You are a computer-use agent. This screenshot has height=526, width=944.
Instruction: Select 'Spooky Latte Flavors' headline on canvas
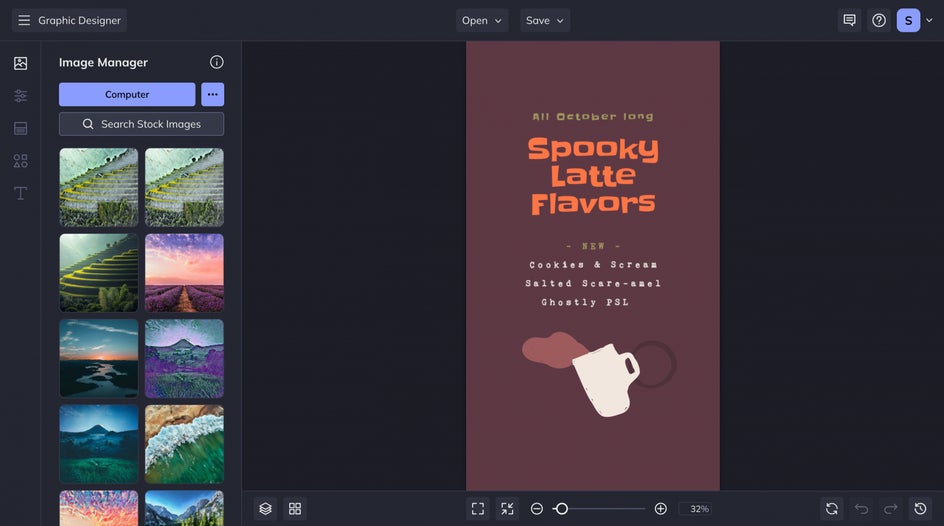tap(593, 176)
